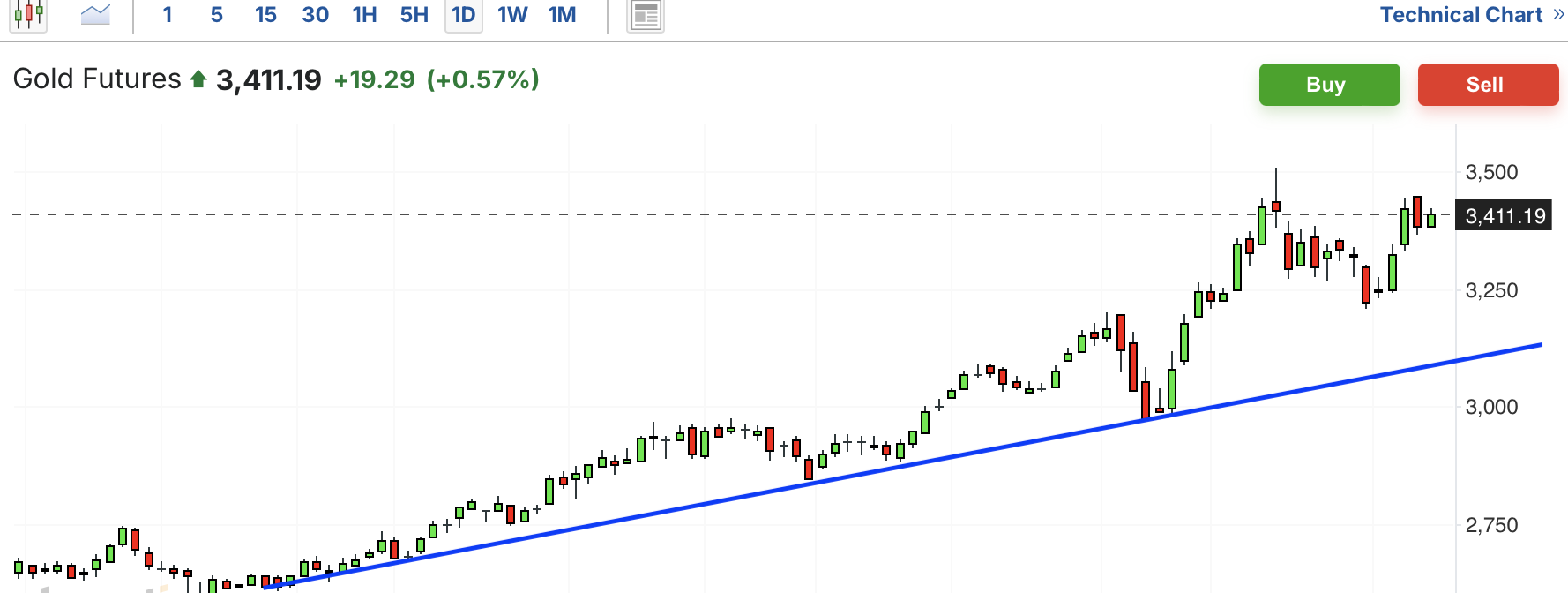This screenshot has height=593, width=1568.
Task: Click the double chevron after Technical Chart
Action: click(1558, 15)
